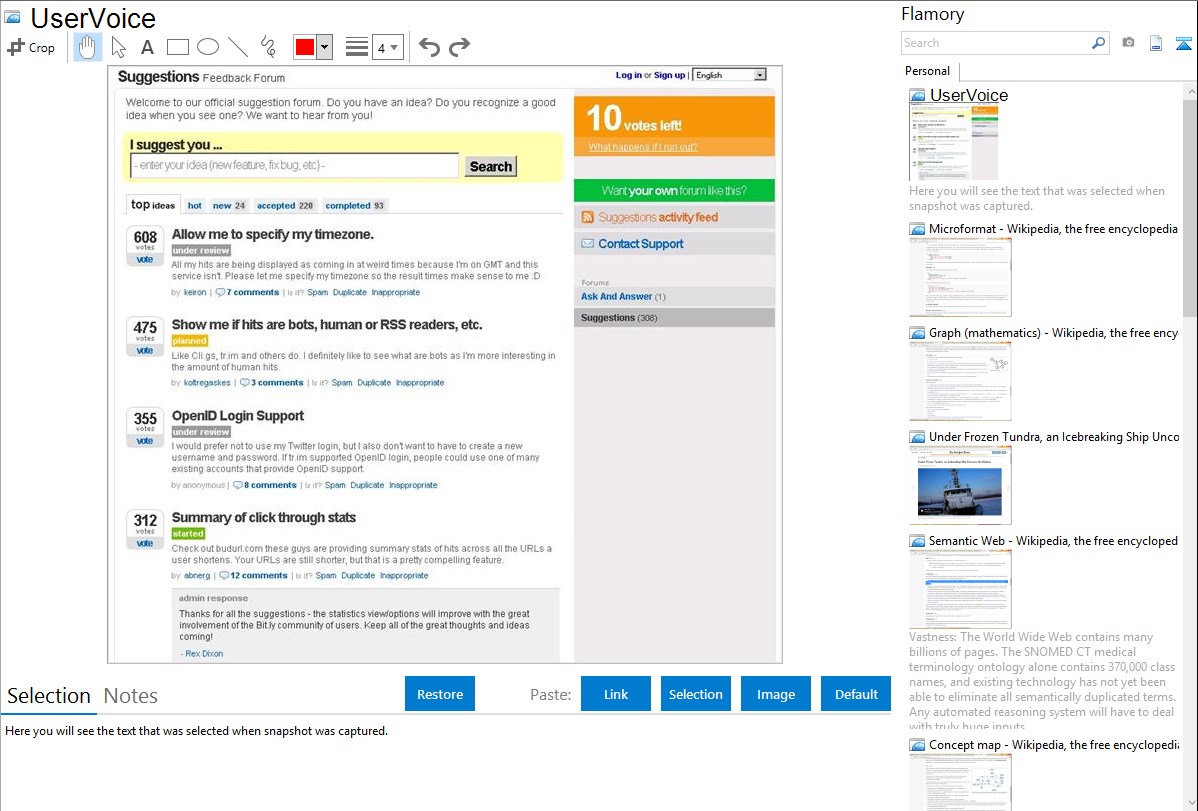The image size is (1198, 811).
Task: Click the icon beside Semantic Web entry
Action: click(x=917, y=540)
